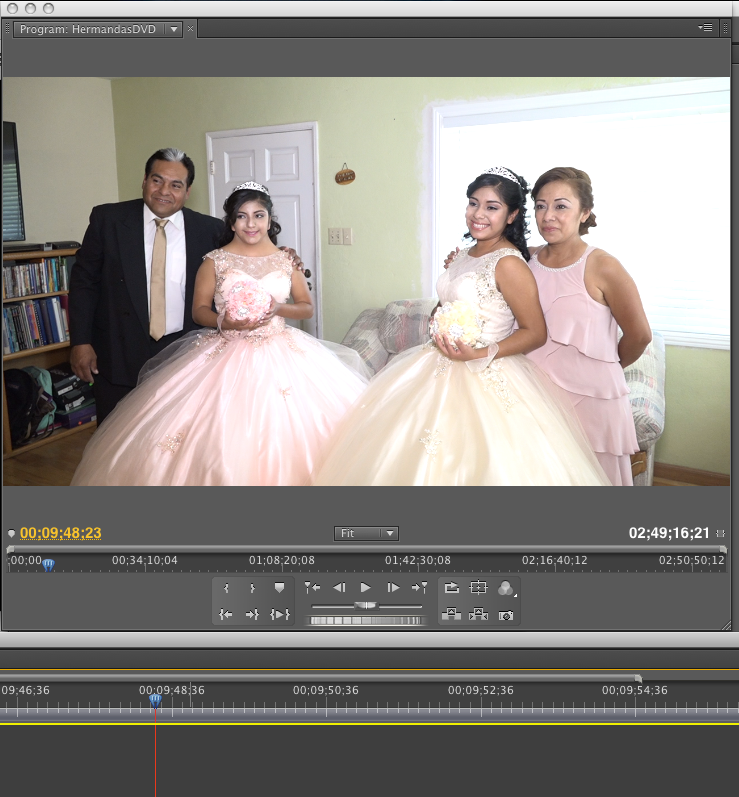The width and height of the screenshot is (739, 797).
Task: Select the Program: HermandasDVD tab
Action: click(88, 29)
